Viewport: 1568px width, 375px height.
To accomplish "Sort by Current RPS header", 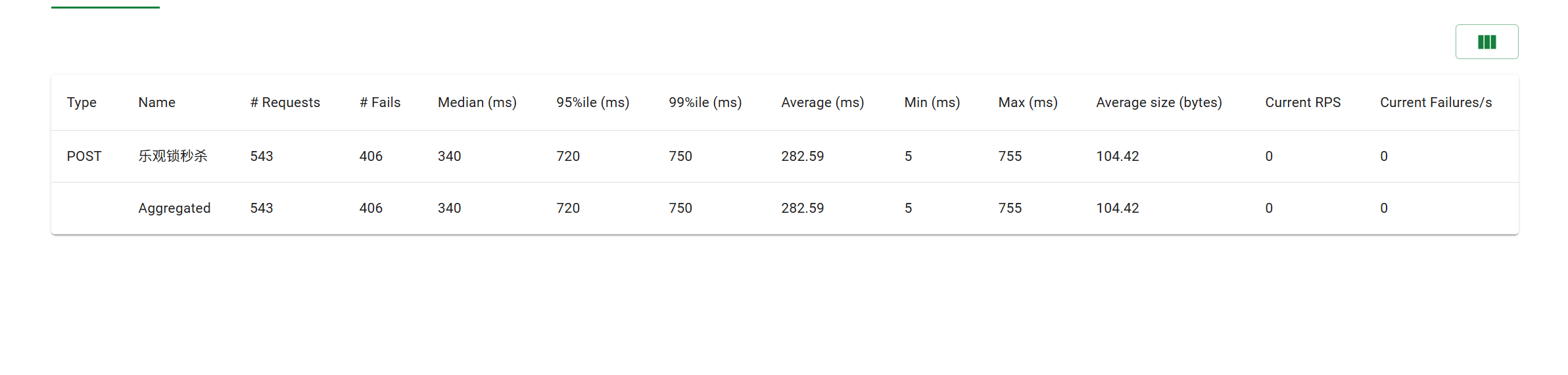I will 1302,102.
